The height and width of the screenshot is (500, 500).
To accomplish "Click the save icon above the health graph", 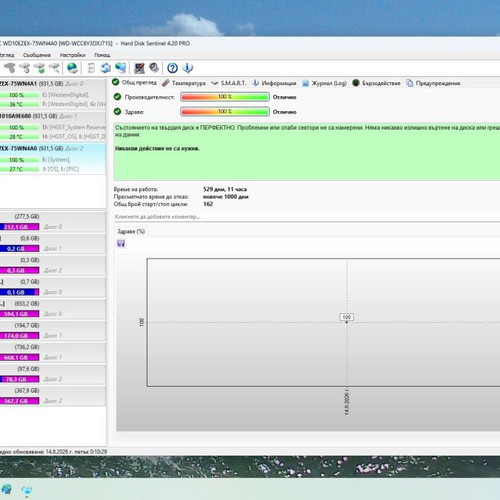I will [x=121, y=244].
